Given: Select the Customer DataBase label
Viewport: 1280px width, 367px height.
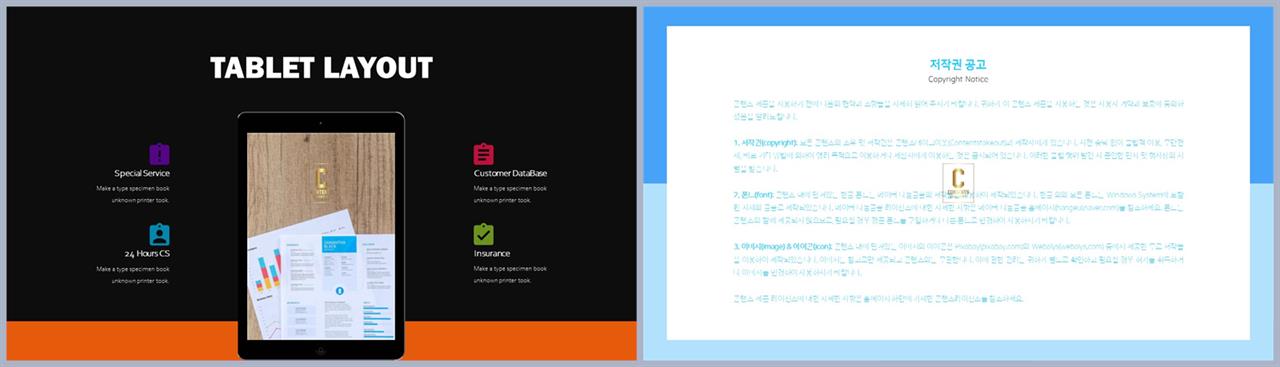Looking at the screenshot, I should [510, 173].
